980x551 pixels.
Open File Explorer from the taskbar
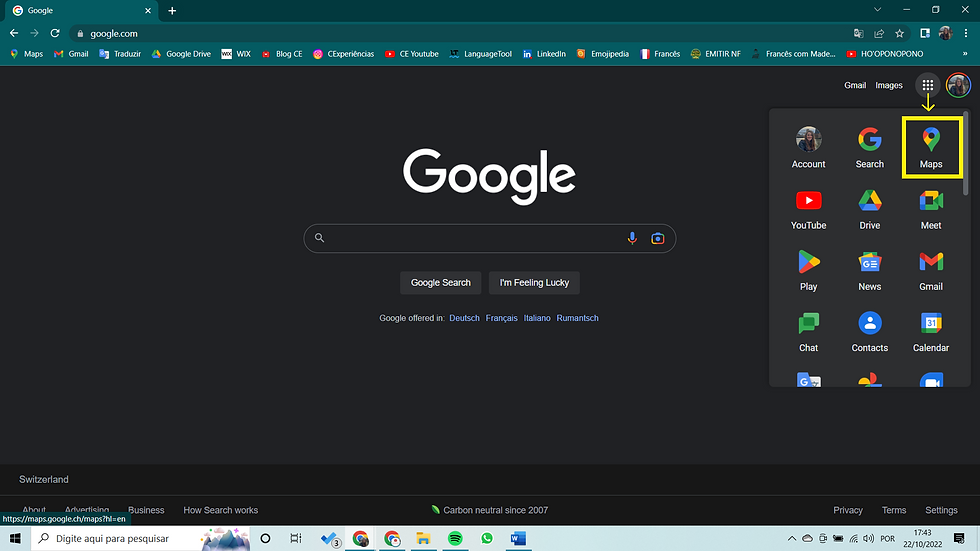click(x=423, y=539)
